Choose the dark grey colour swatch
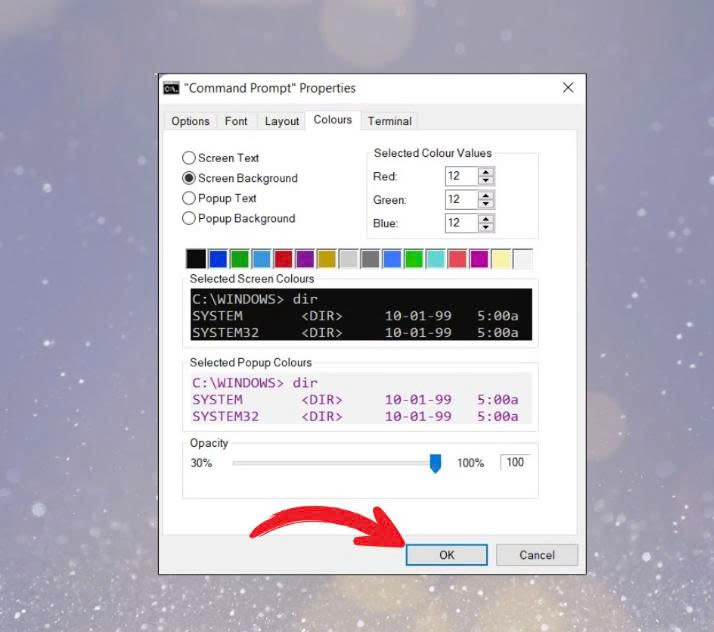Image resolution: width=714 pixels, height=632 pixels. click(x=370, y=259)
